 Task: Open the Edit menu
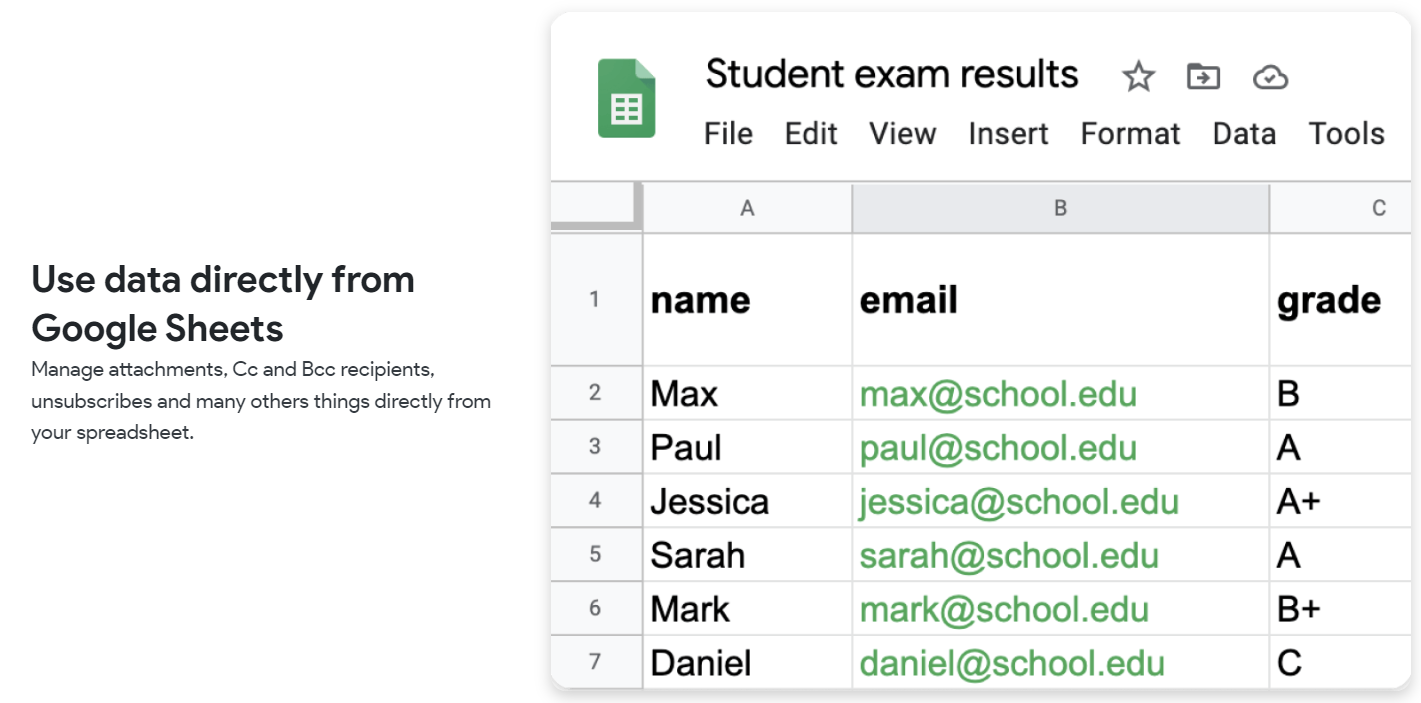tap(811, 134)
